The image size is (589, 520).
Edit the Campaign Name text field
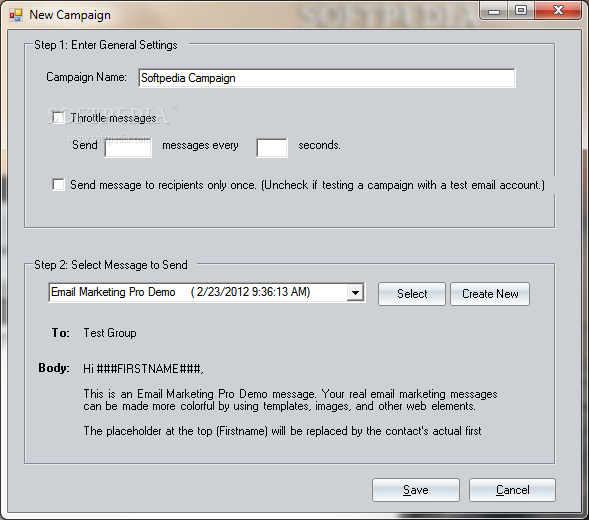(327, 78)
